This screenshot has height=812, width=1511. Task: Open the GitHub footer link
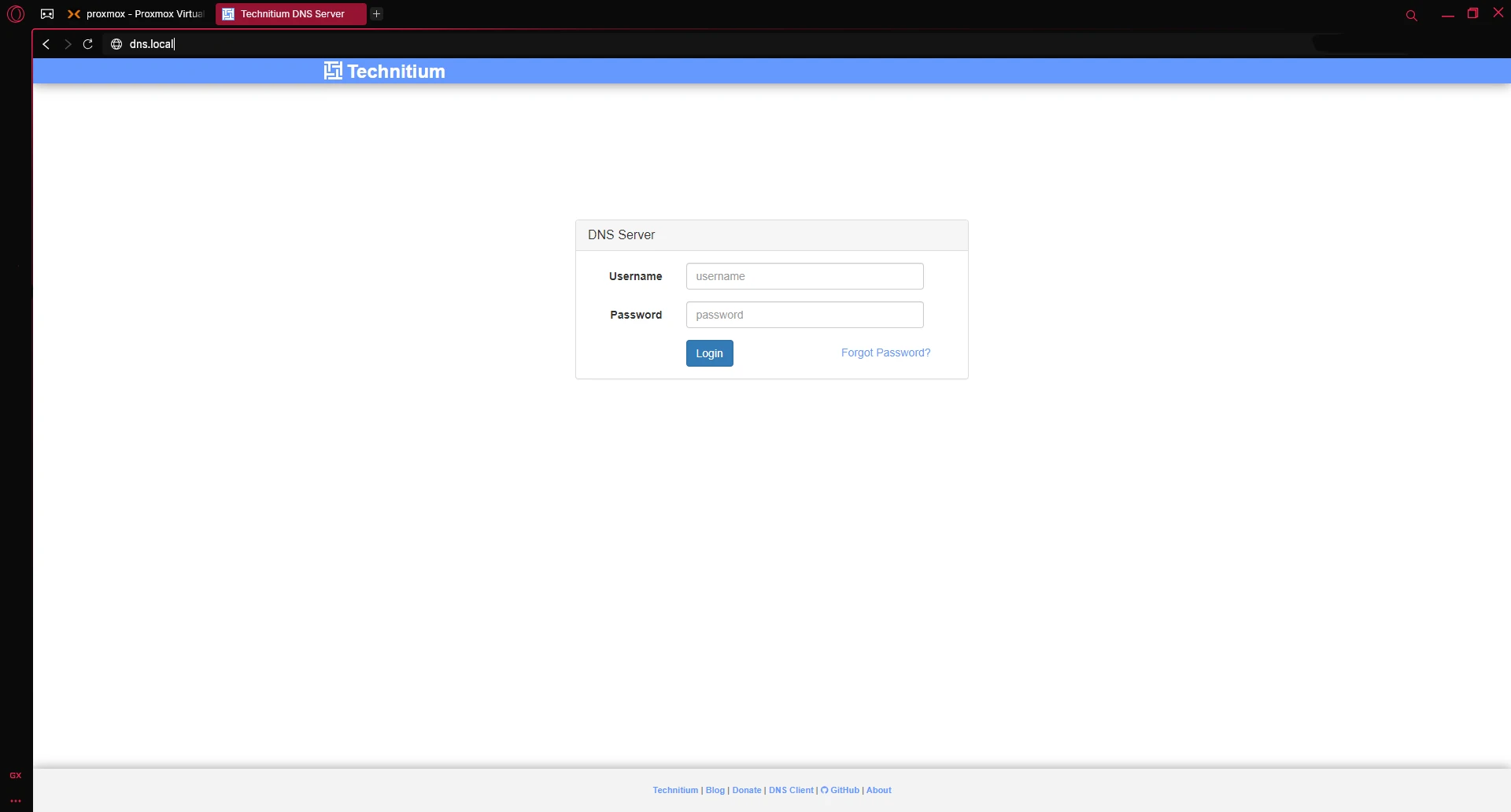(840, 790)
